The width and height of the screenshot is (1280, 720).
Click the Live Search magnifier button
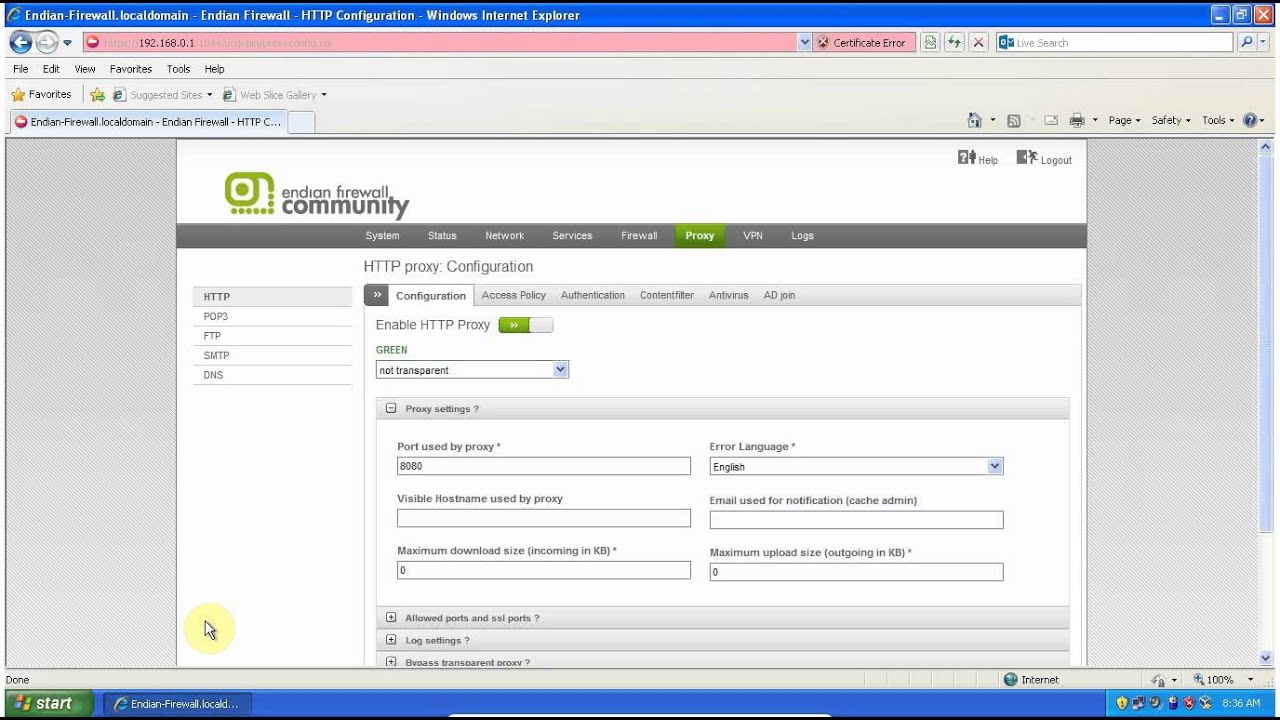point(1246,42)
